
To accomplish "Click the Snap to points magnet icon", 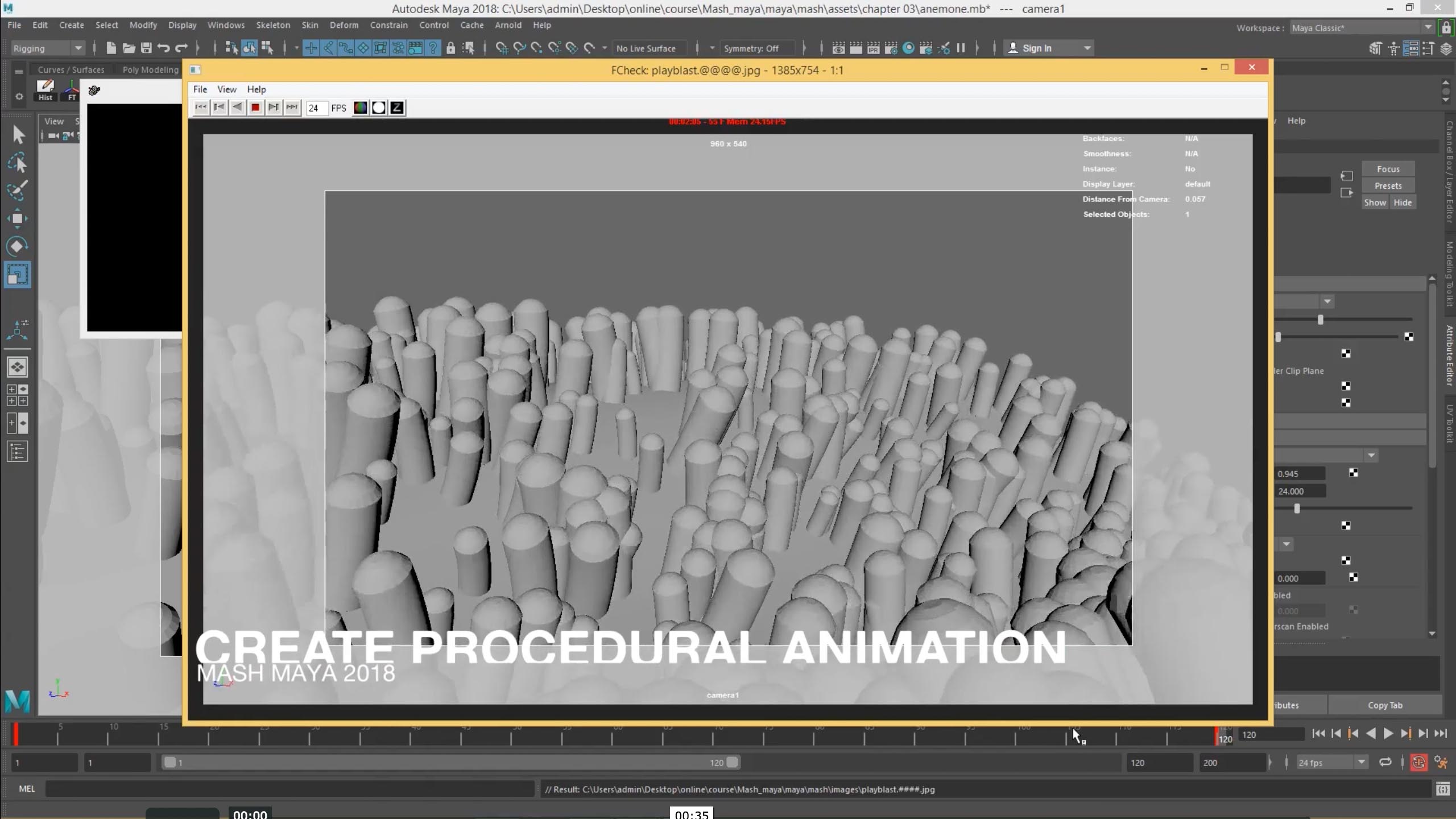I will coord(536,48).
